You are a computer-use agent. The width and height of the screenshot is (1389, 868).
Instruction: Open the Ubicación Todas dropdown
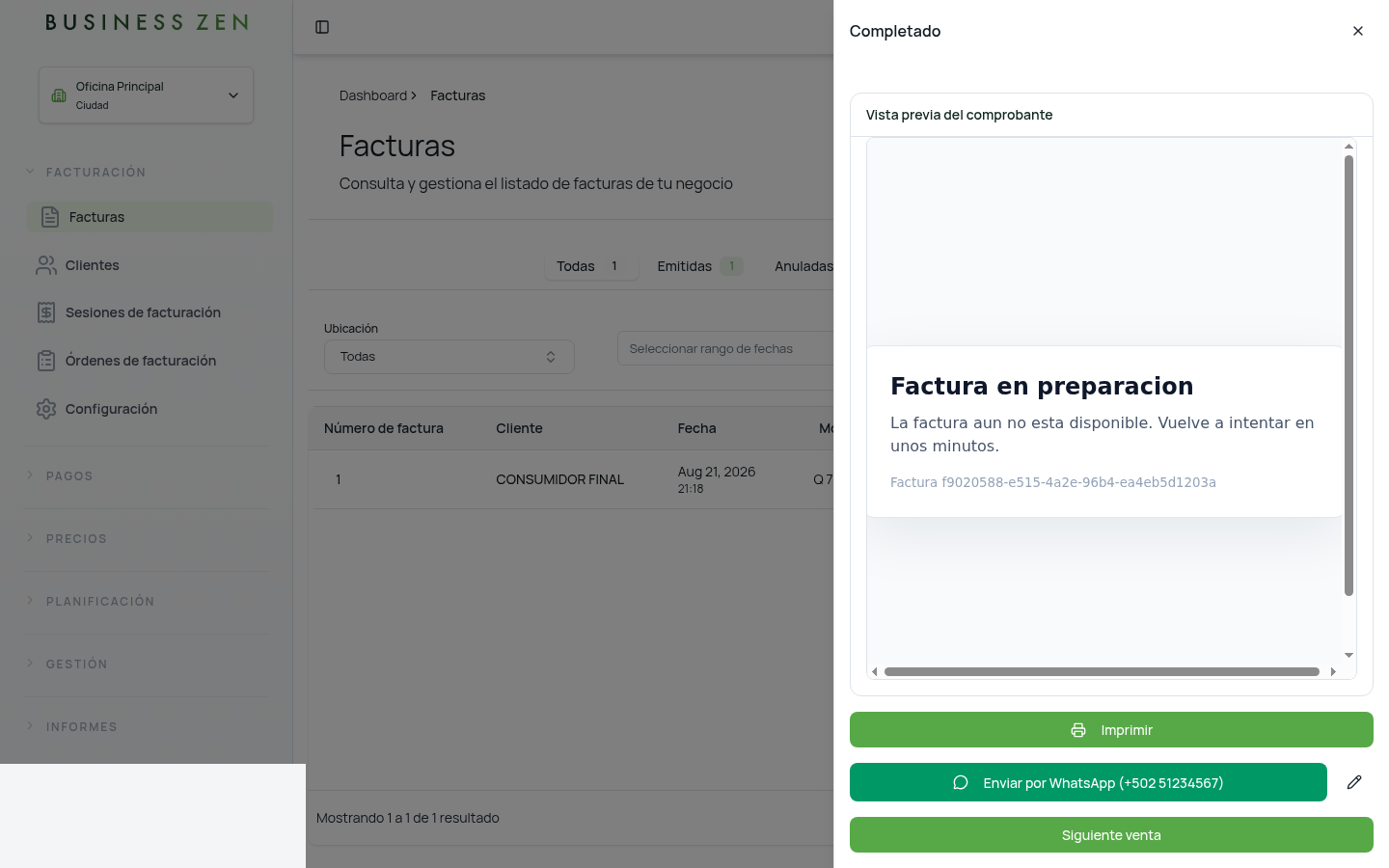pyautogui.click(x=449, y=357)
